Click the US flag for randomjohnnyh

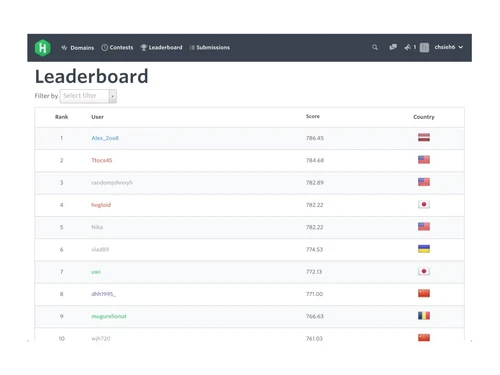pyautogui.click(x=424, y=182)
